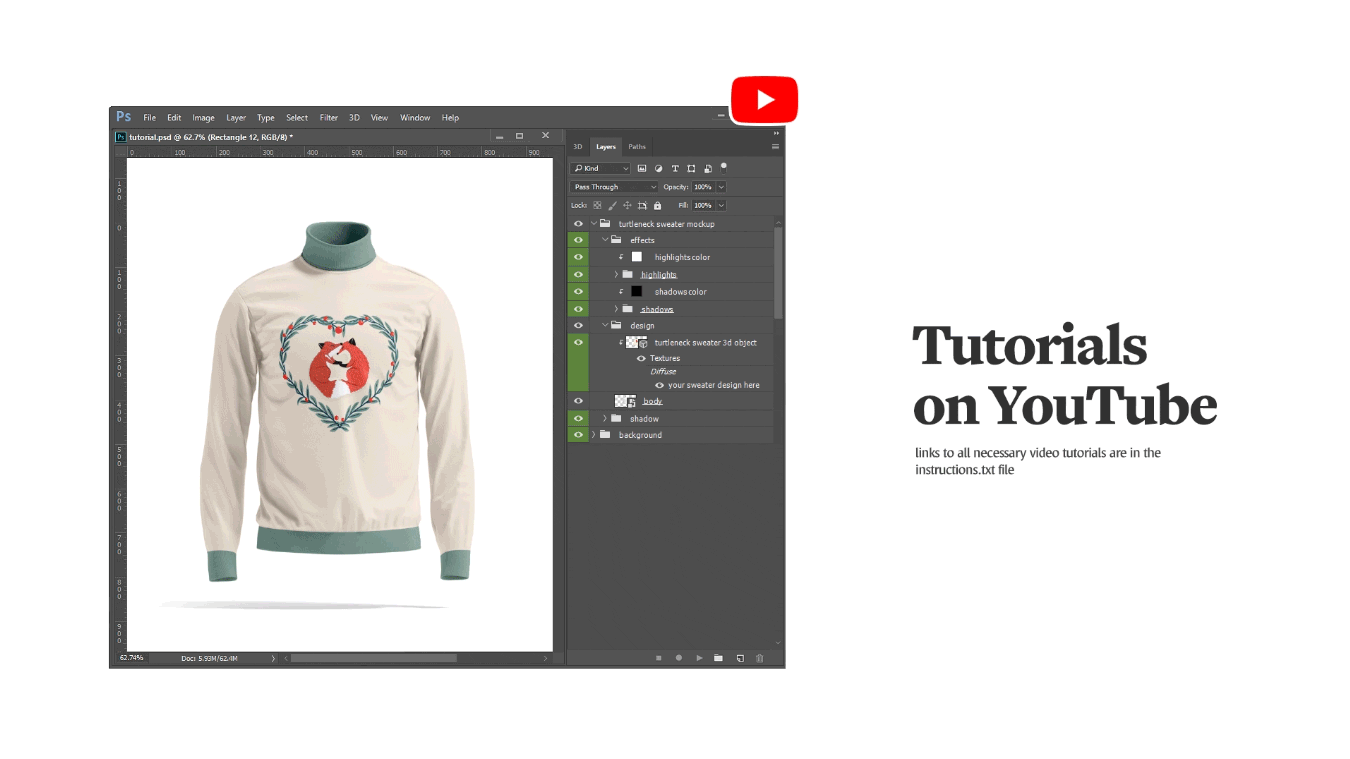Expand the shadow group
Image resolution: width=1350 pixels, height=759 pixels.
pos(605,418)
